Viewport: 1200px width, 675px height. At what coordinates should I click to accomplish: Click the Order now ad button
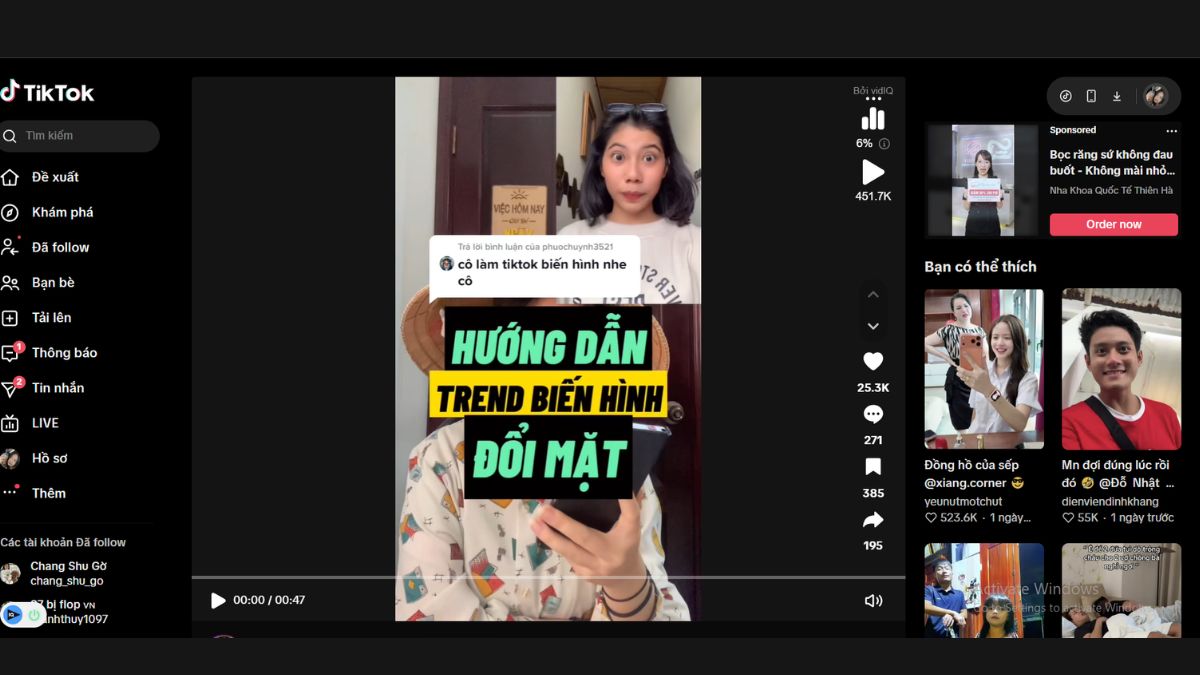click(x=1113, y=224)
